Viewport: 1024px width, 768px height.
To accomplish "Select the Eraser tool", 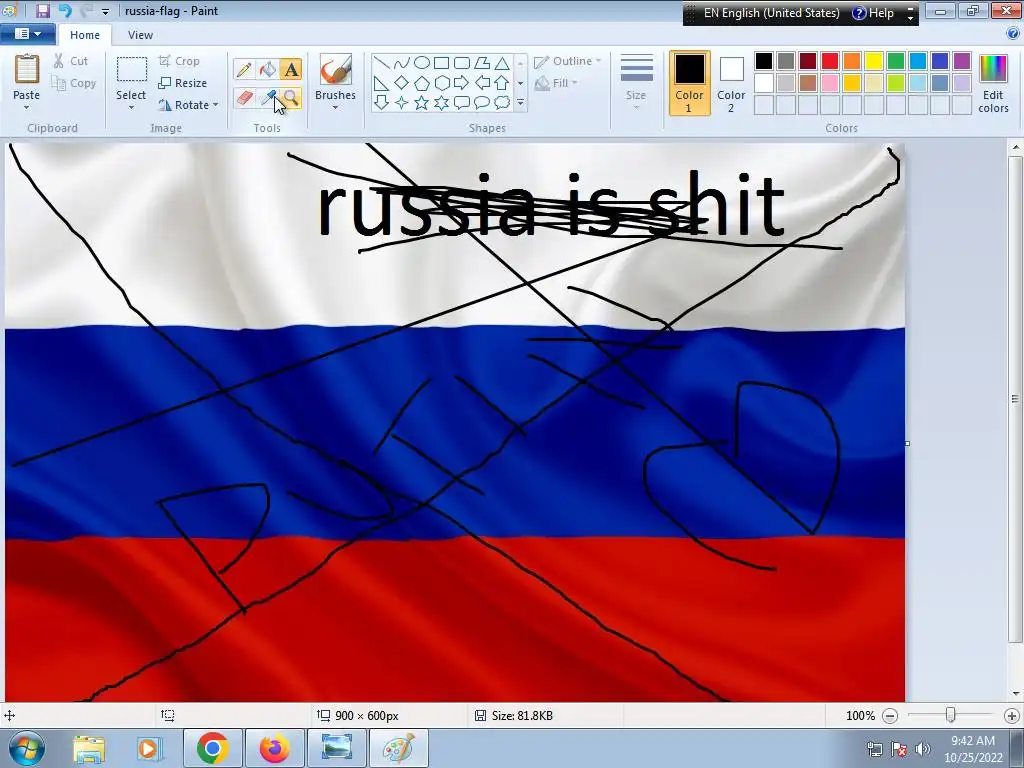I will [244, 98].
